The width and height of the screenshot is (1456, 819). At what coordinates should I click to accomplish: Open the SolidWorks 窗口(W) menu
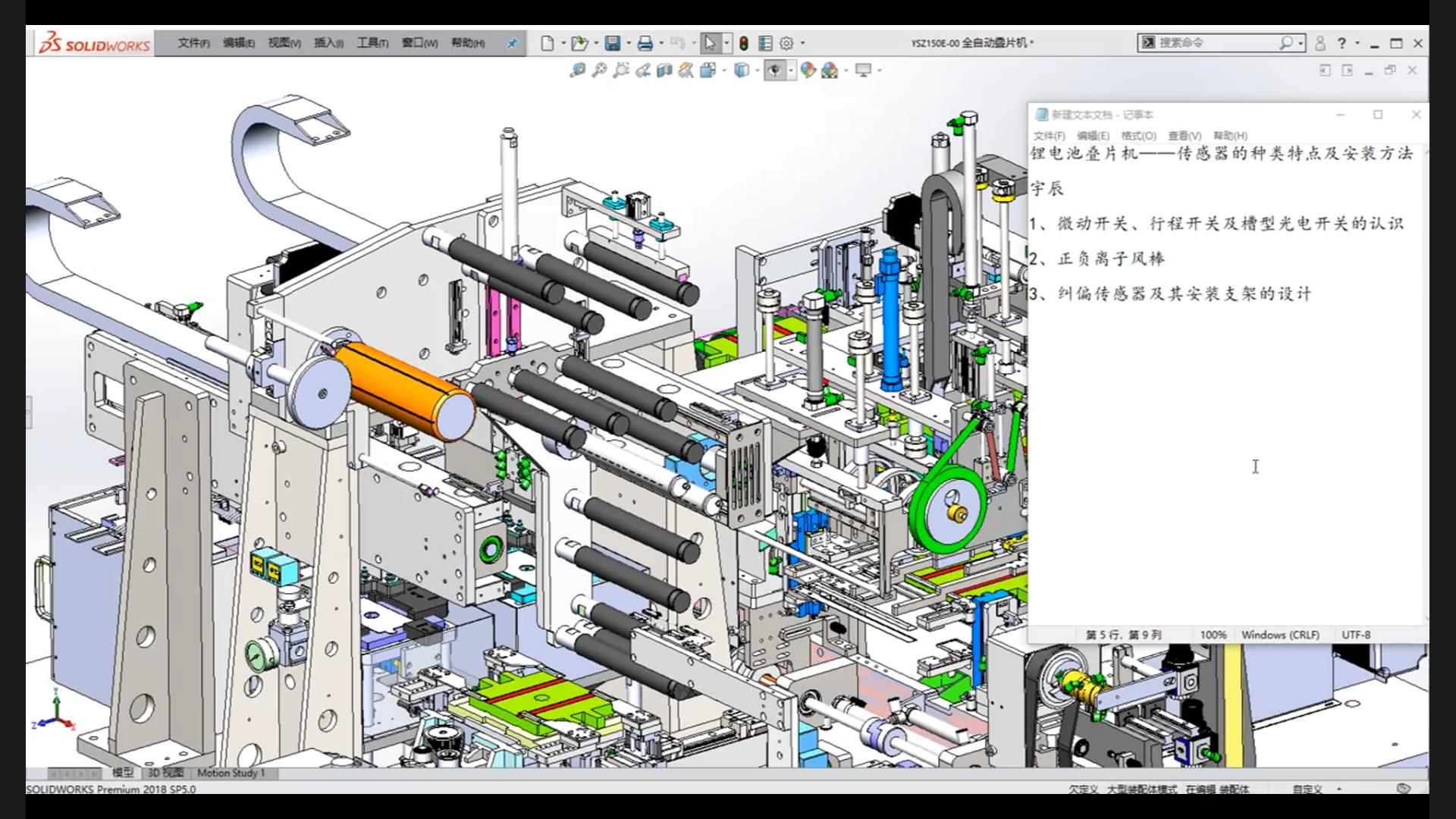[x=419, y=43]
